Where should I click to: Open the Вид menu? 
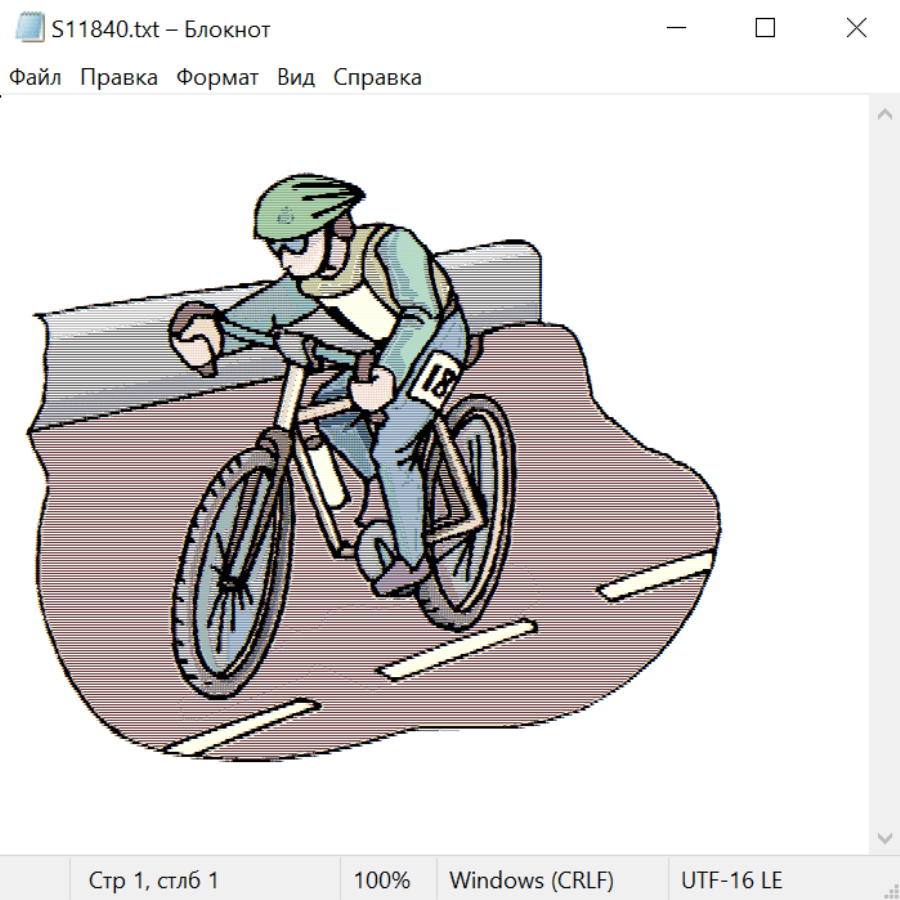296,78
